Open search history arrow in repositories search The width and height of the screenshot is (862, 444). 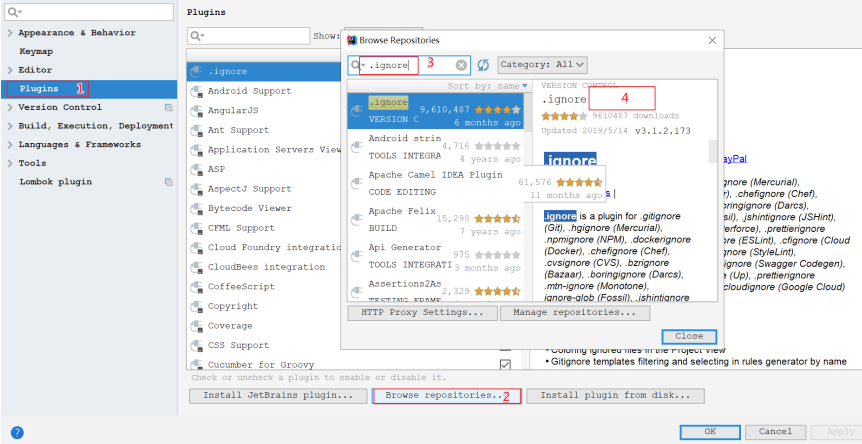[363, 65]
